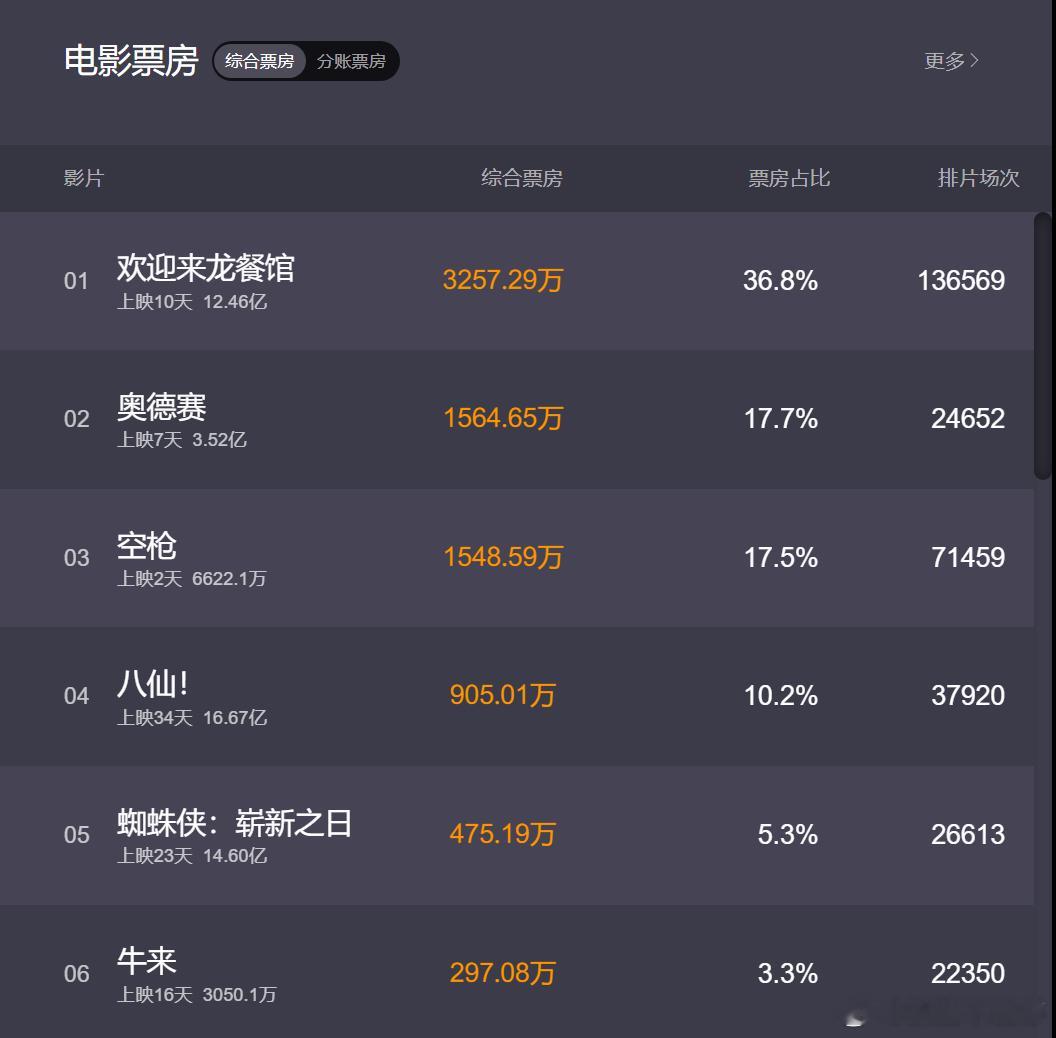Open the movie 牛来
The height and width of the screenshot is (1038, 1056).
(147, 961)
